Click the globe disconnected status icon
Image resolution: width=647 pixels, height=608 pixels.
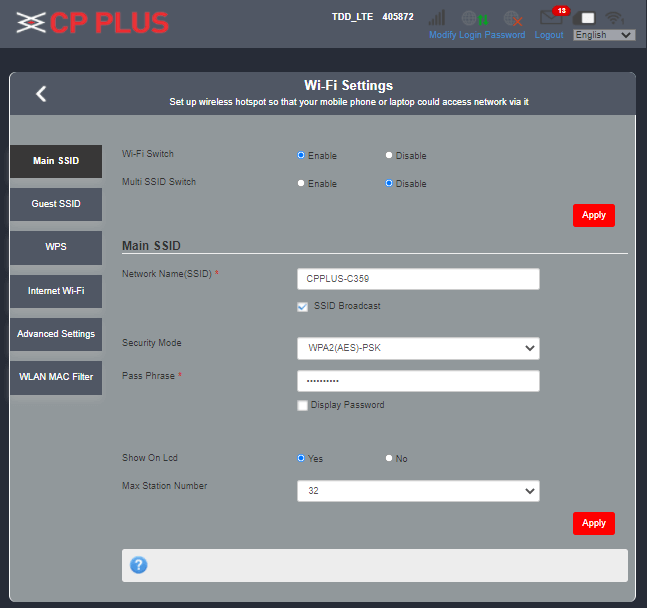tap(513, 18)
